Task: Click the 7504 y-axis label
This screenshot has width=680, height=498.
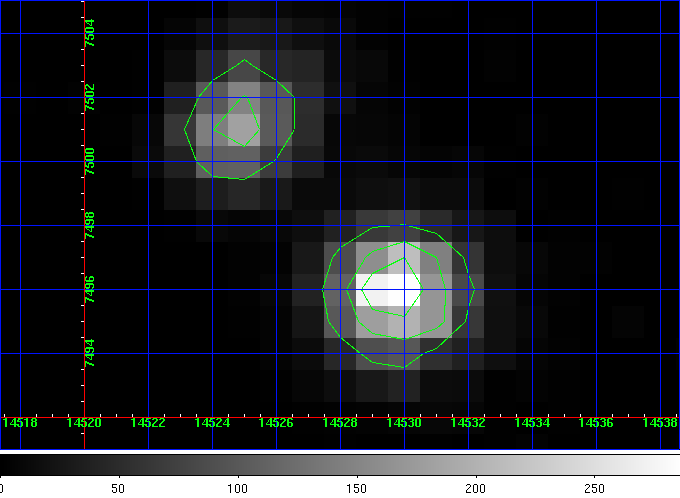Action: click(90, 33)
